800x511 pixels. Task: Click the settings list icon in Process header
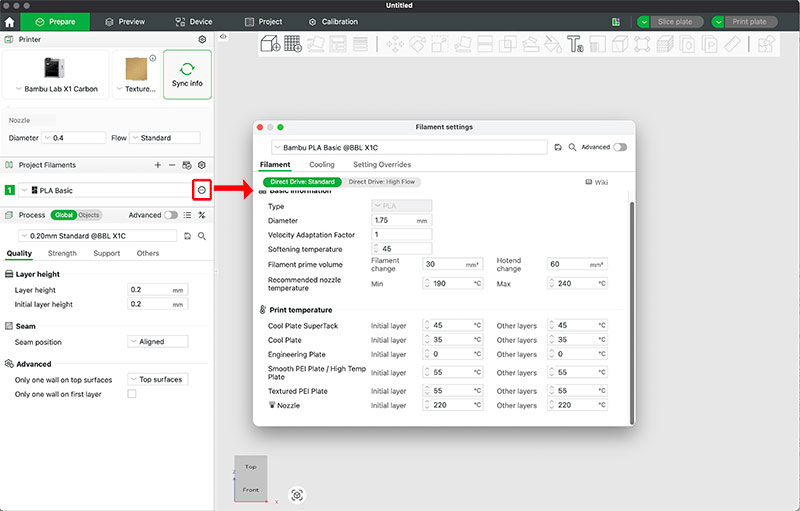pos(187,215)
